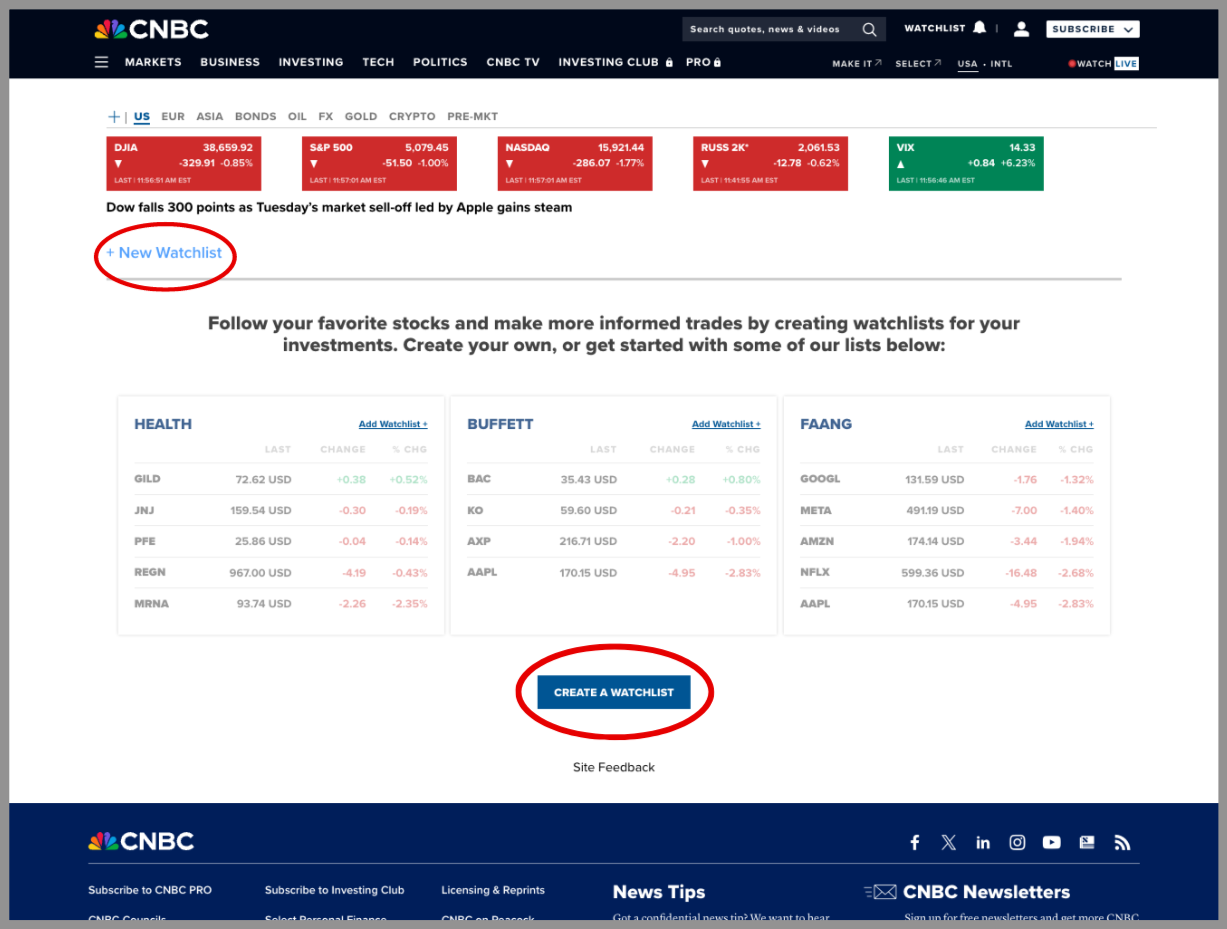Click the Instagram icon

[x=1017, y=842]
